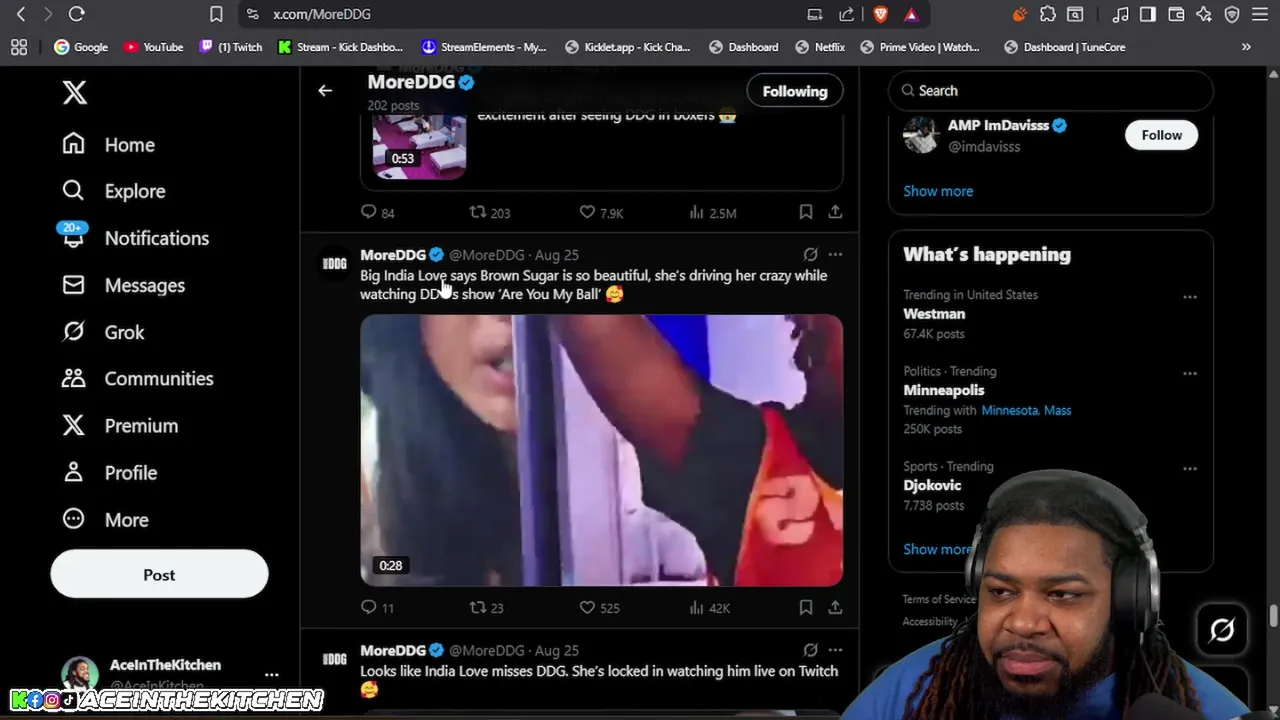Open more menu on India Love Twitch post
The width and height of the screenshot is (1280, 720).
pos(835,650)
